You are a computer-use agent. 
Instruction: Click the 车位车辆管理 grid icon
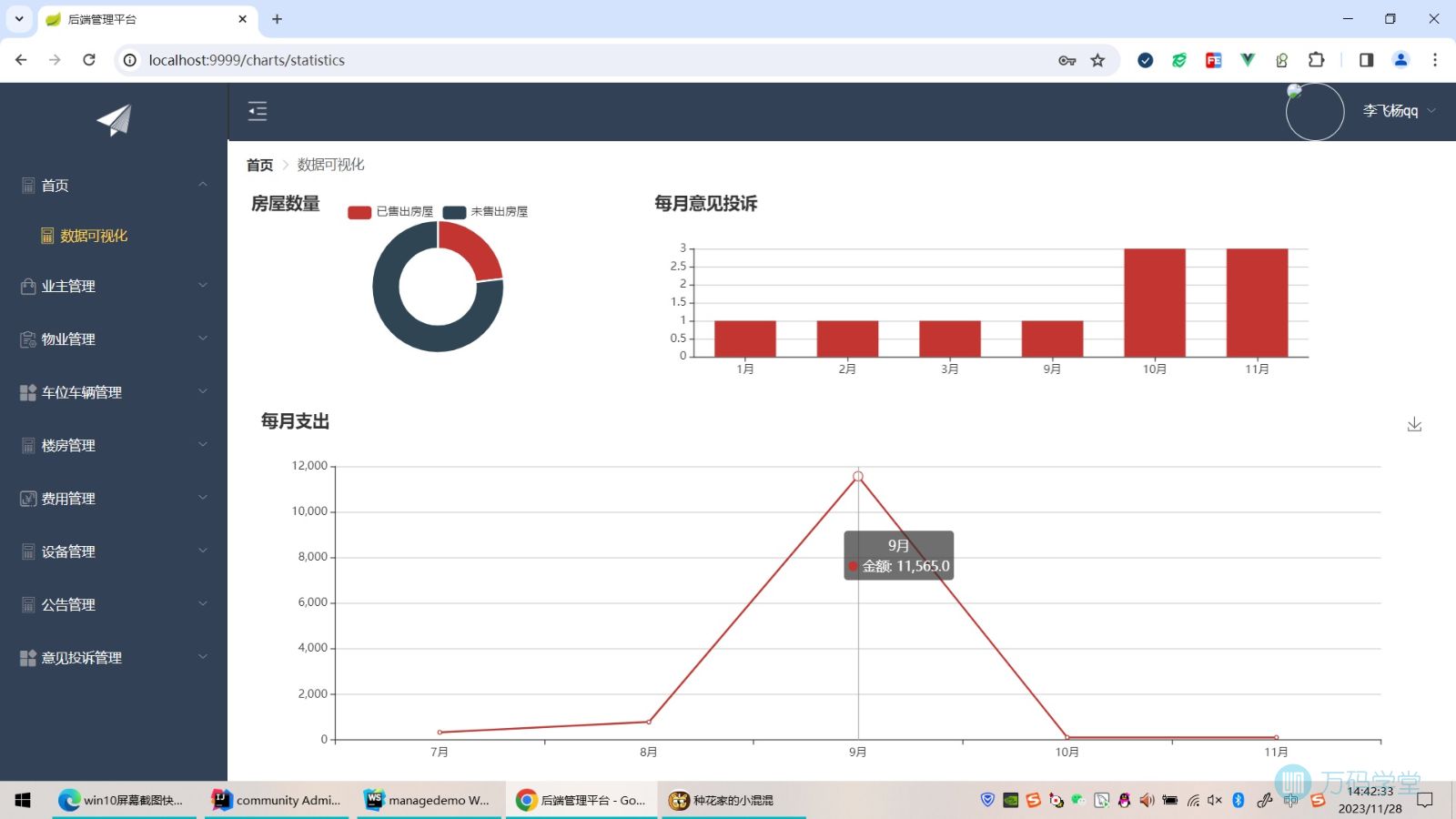(x=28, y=392)
